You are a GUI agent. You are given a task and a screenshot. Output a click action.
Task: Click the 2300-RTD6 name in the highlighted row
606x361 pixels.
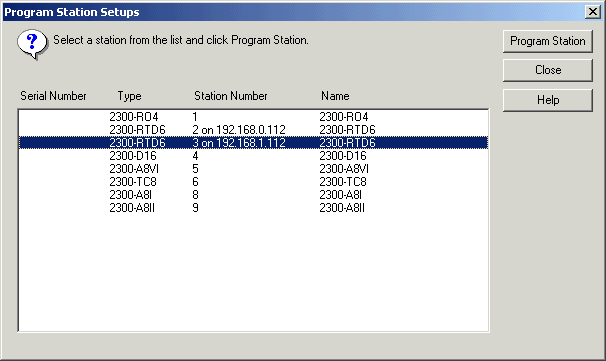pos(347,143)
